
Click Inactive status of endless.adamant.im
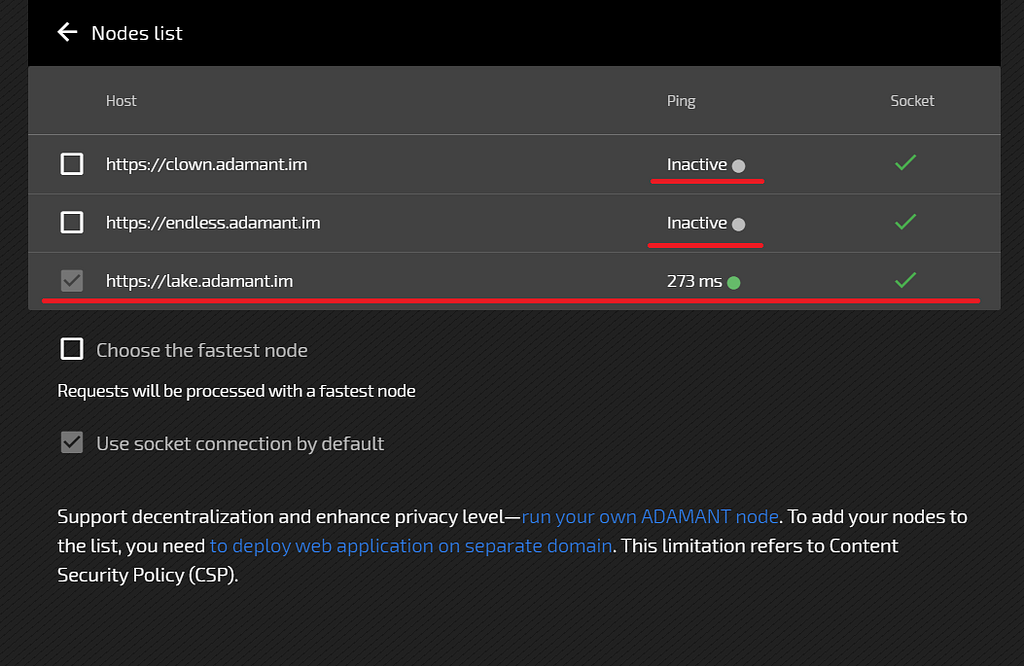pyautogui.click(x=697, y=223)
